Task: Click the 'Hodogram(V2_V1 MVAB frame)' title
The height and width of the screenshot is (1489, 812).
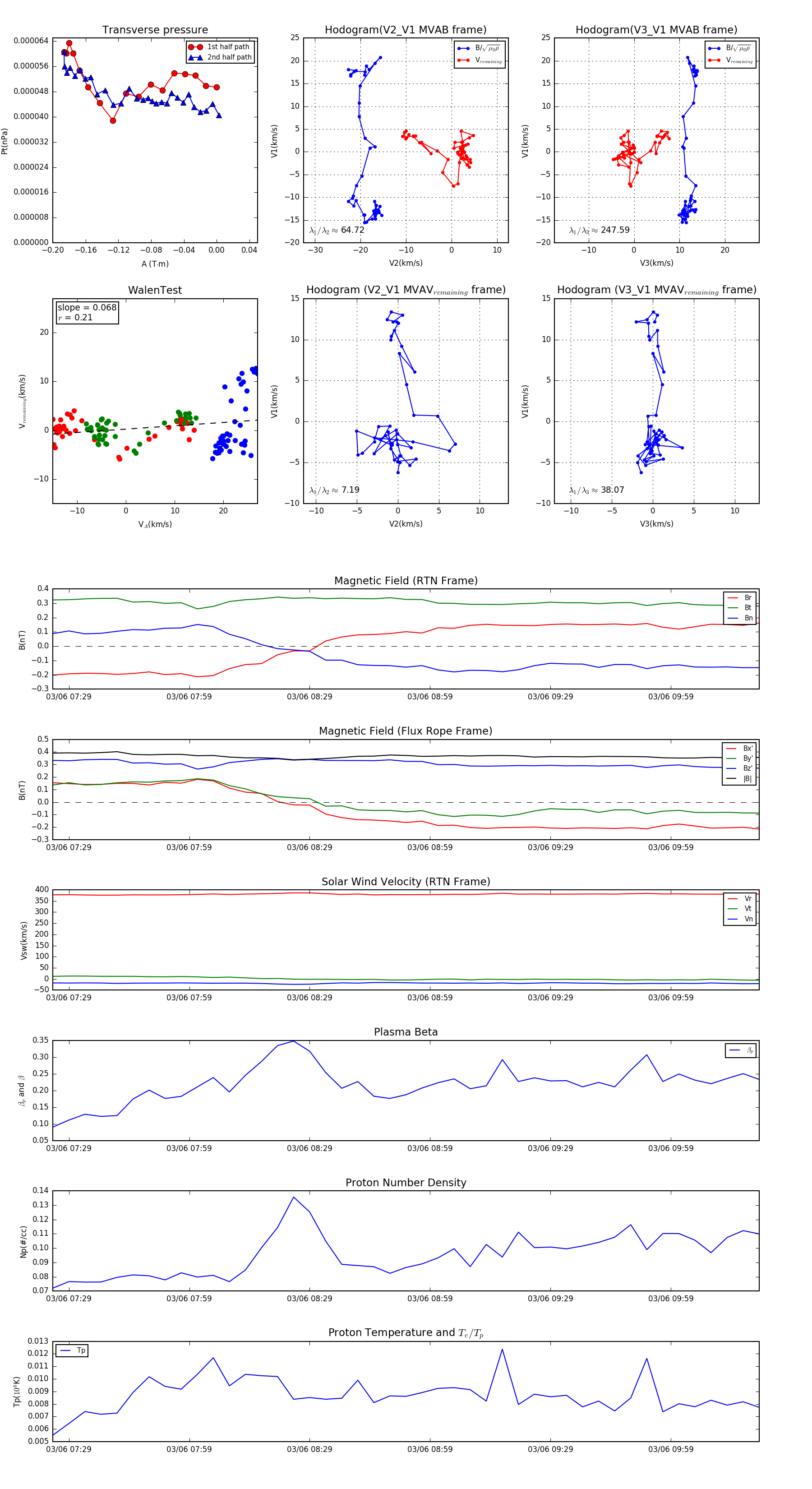Action: [406, 30]
